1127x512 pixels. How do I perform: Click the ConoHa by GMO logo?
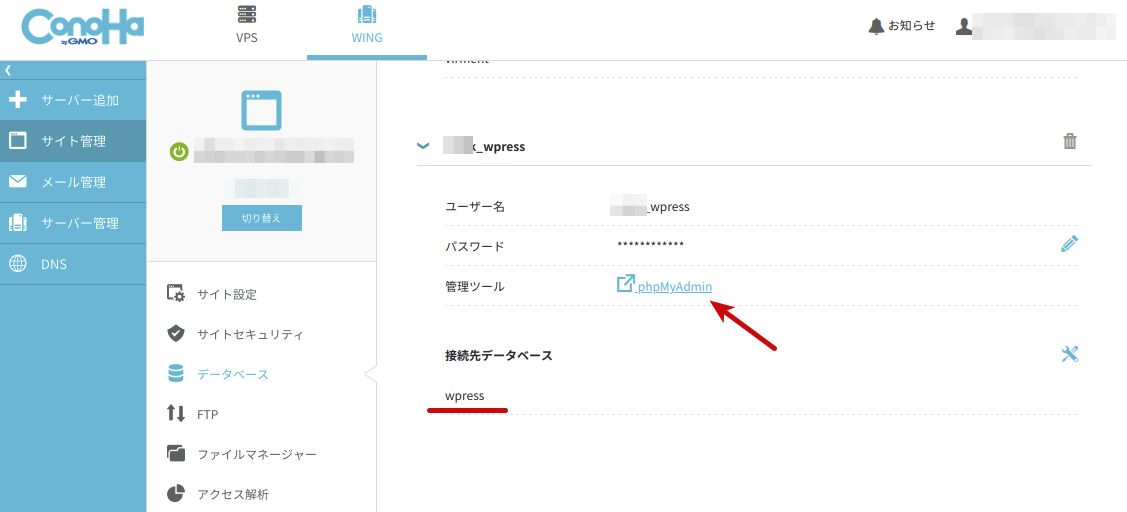pos(83,29)
